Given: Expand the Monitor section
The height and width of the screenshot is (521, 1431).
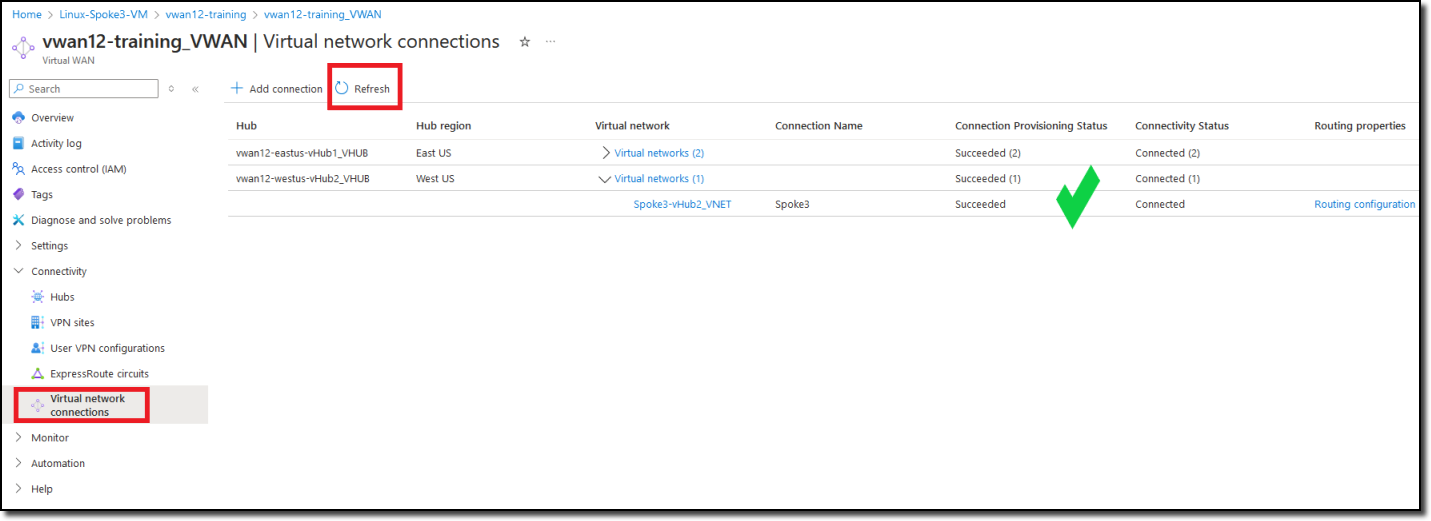Looking at the screenshot, I should [x=19, y=438].
